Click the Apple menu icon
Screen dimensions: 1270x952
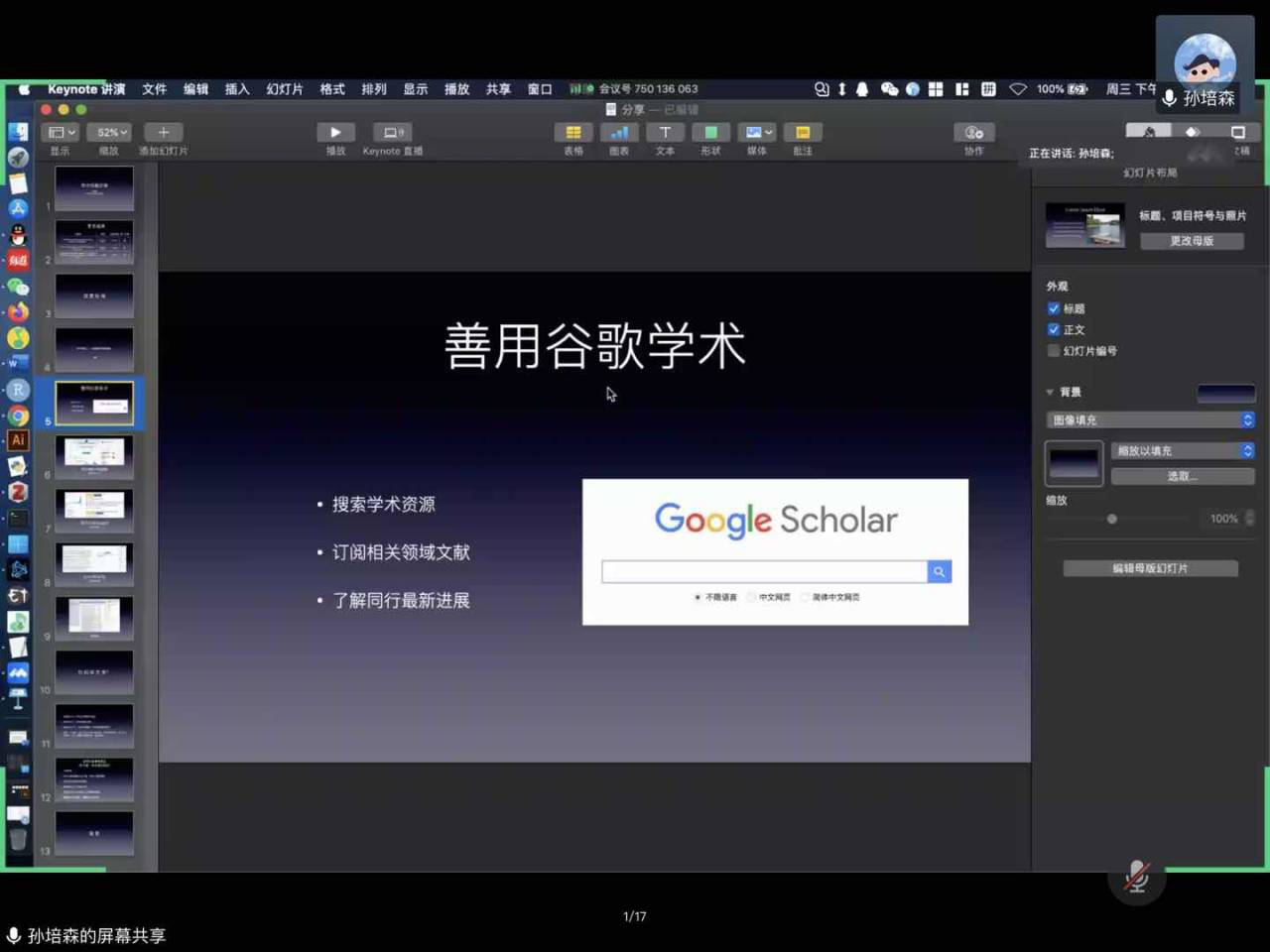(x=24, y=89)
